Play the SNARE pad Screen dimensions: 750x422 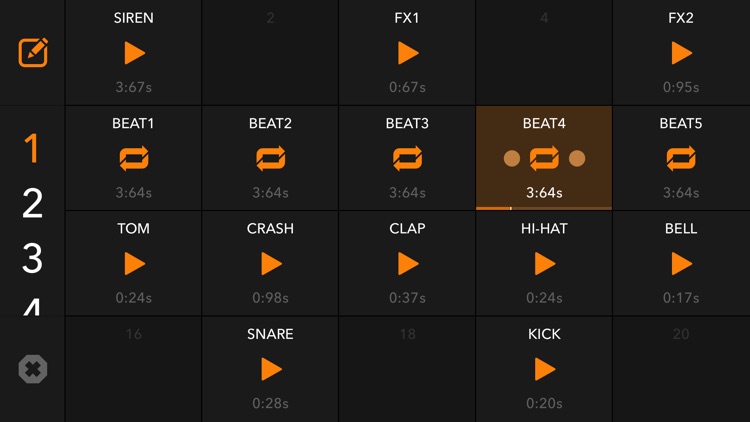pos(270,369)
